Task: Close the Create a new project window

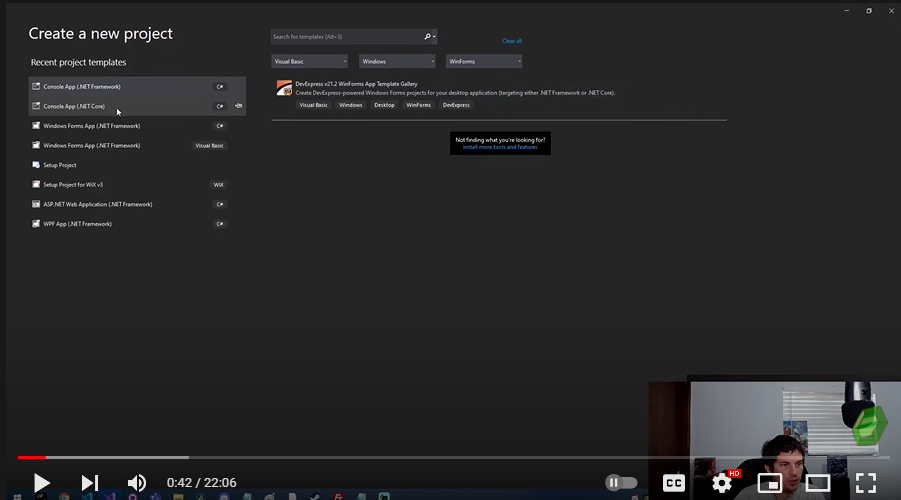Action: coord(891,10)
